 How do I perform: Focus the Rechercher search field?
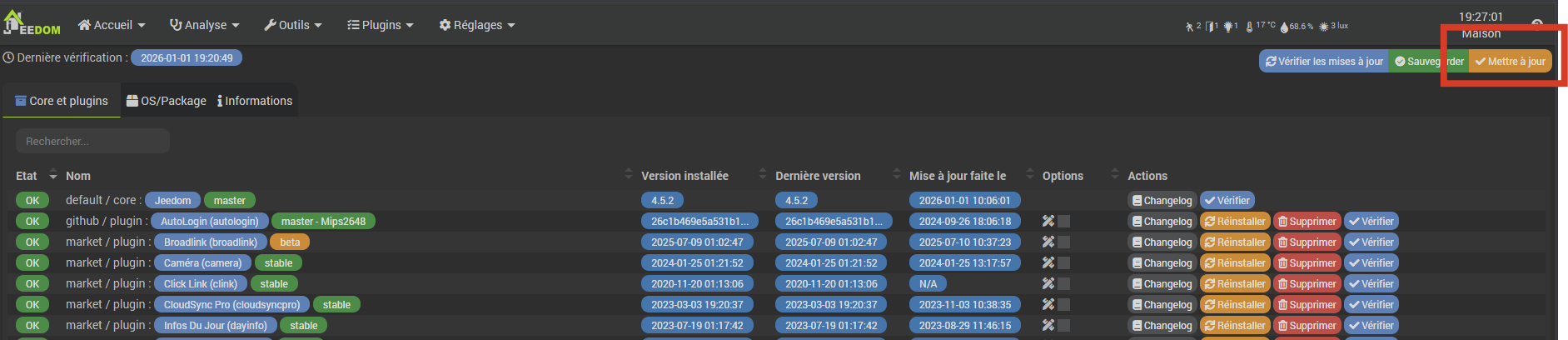(92, 141)
